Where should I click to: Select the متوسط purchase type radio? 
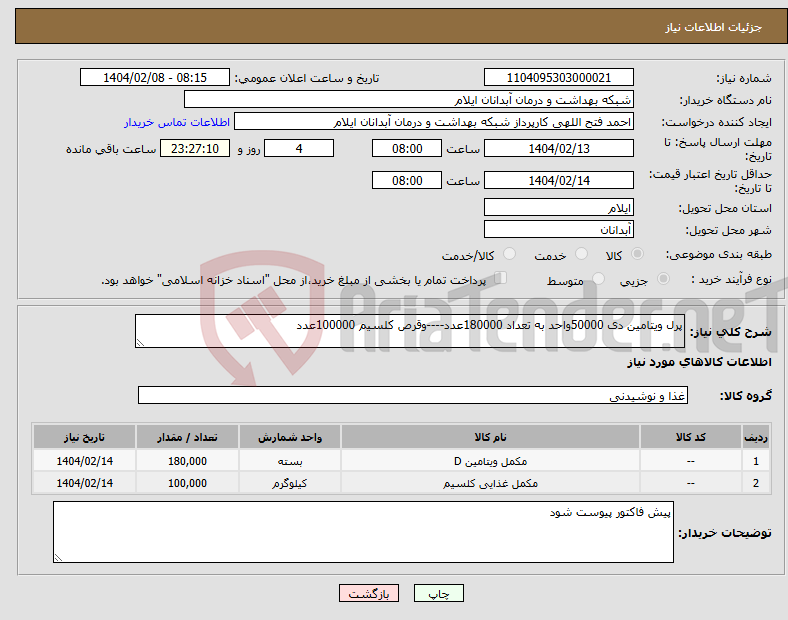[x=599, y=279]
